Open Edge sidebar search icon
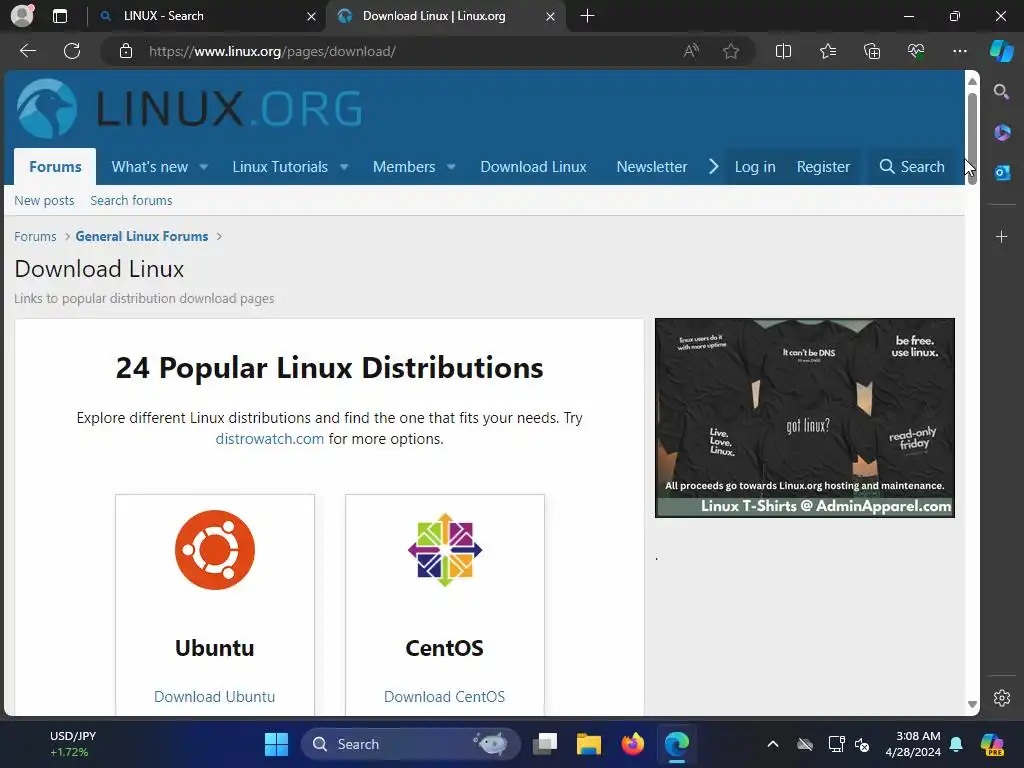The image size is (1024, 768). [x=1001, y=92]
